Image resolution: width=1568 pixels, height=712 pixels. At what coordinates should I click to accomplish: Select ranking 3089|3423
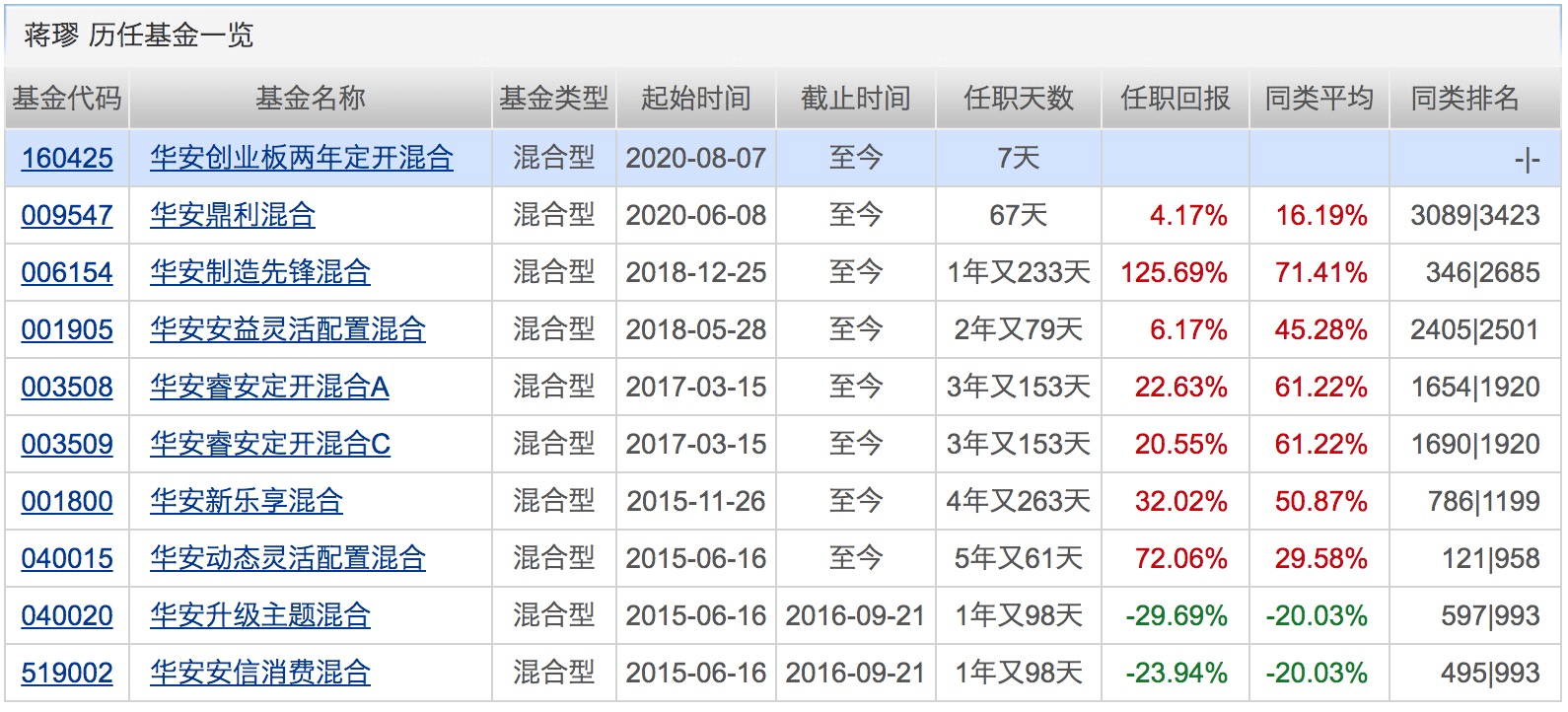click(x=1475, y=215)
